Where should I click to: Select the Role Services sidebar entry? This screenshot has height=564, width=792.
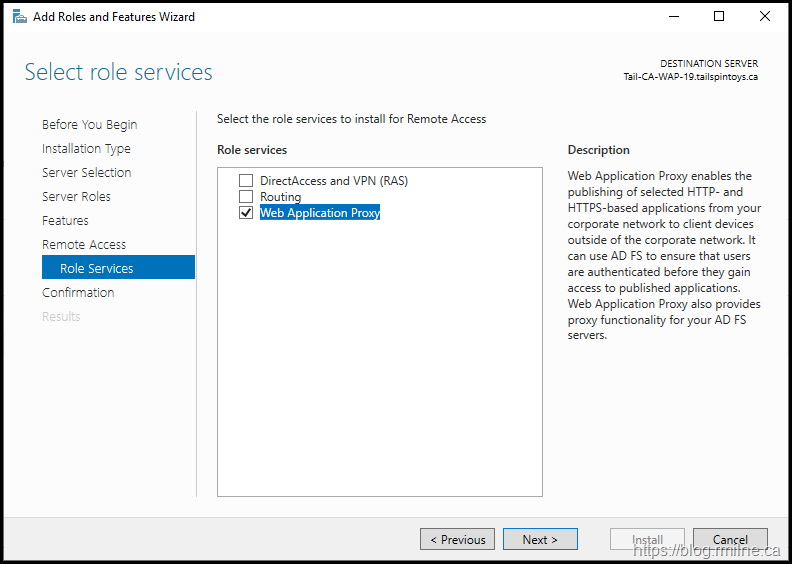(97, 269)
